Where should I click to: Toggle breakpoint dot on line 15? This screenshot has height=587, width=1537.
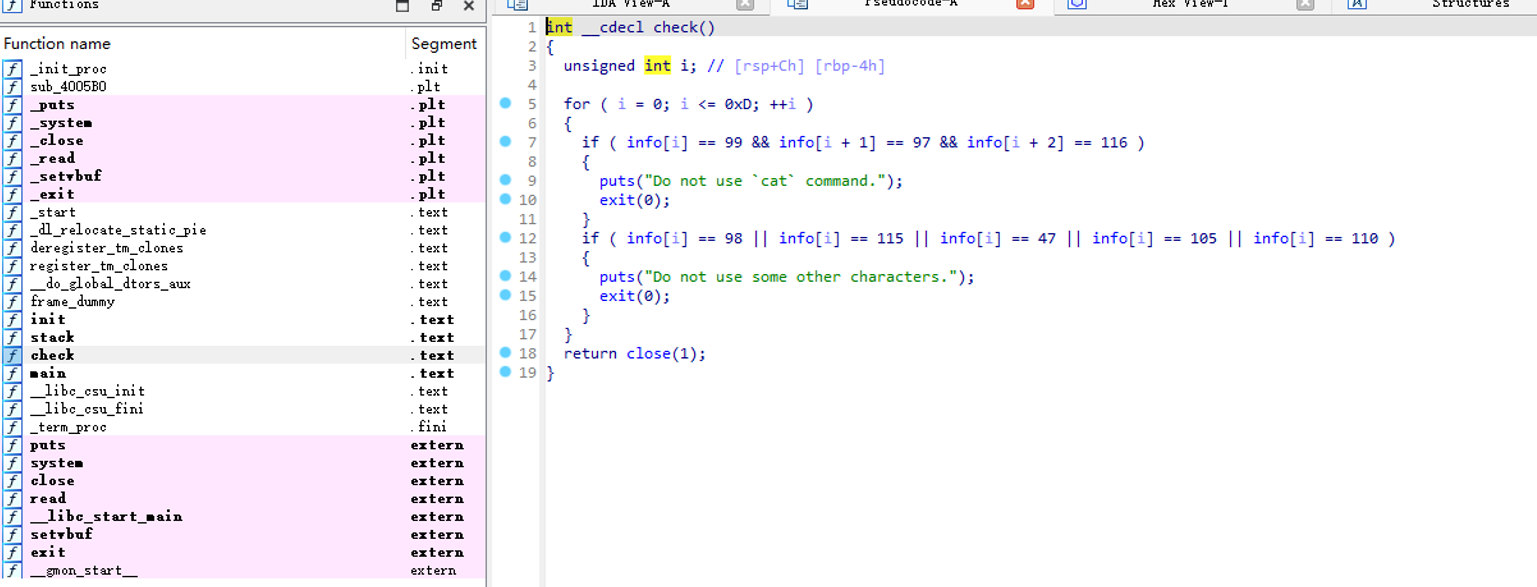(505, 295)
